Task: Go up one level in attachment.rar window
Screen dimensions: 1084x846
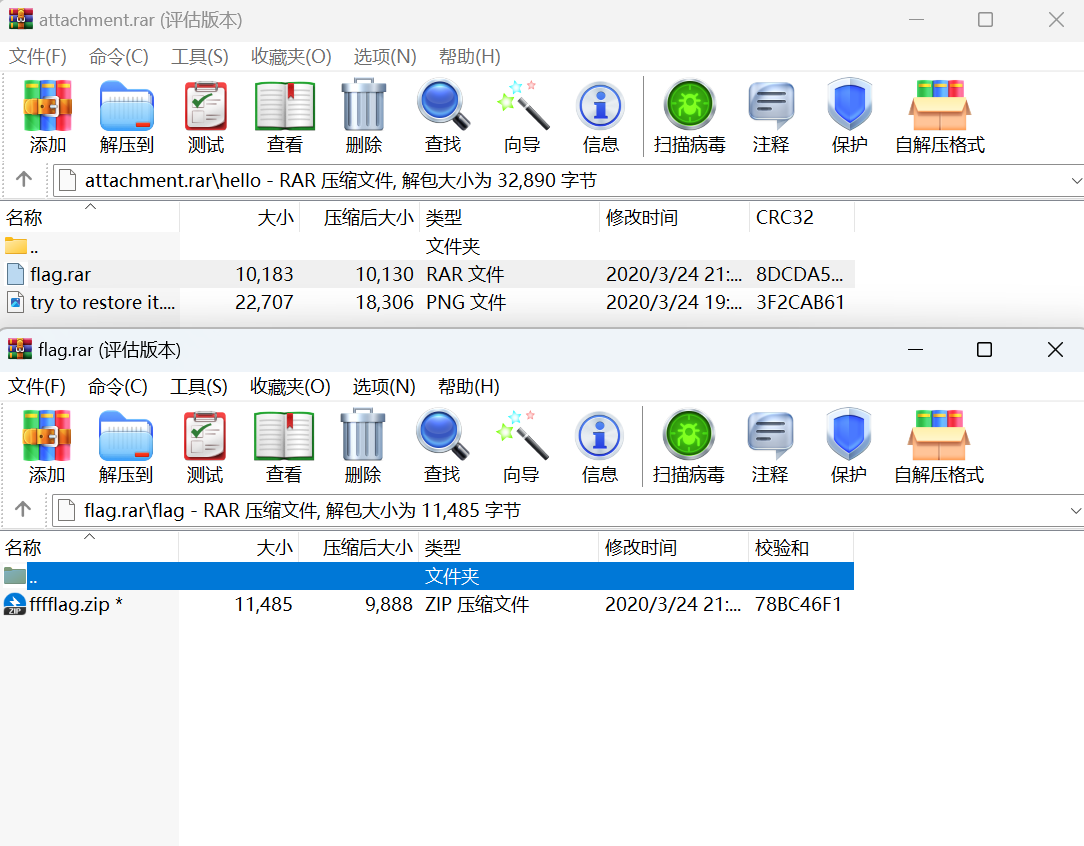Action: [24, 180]
